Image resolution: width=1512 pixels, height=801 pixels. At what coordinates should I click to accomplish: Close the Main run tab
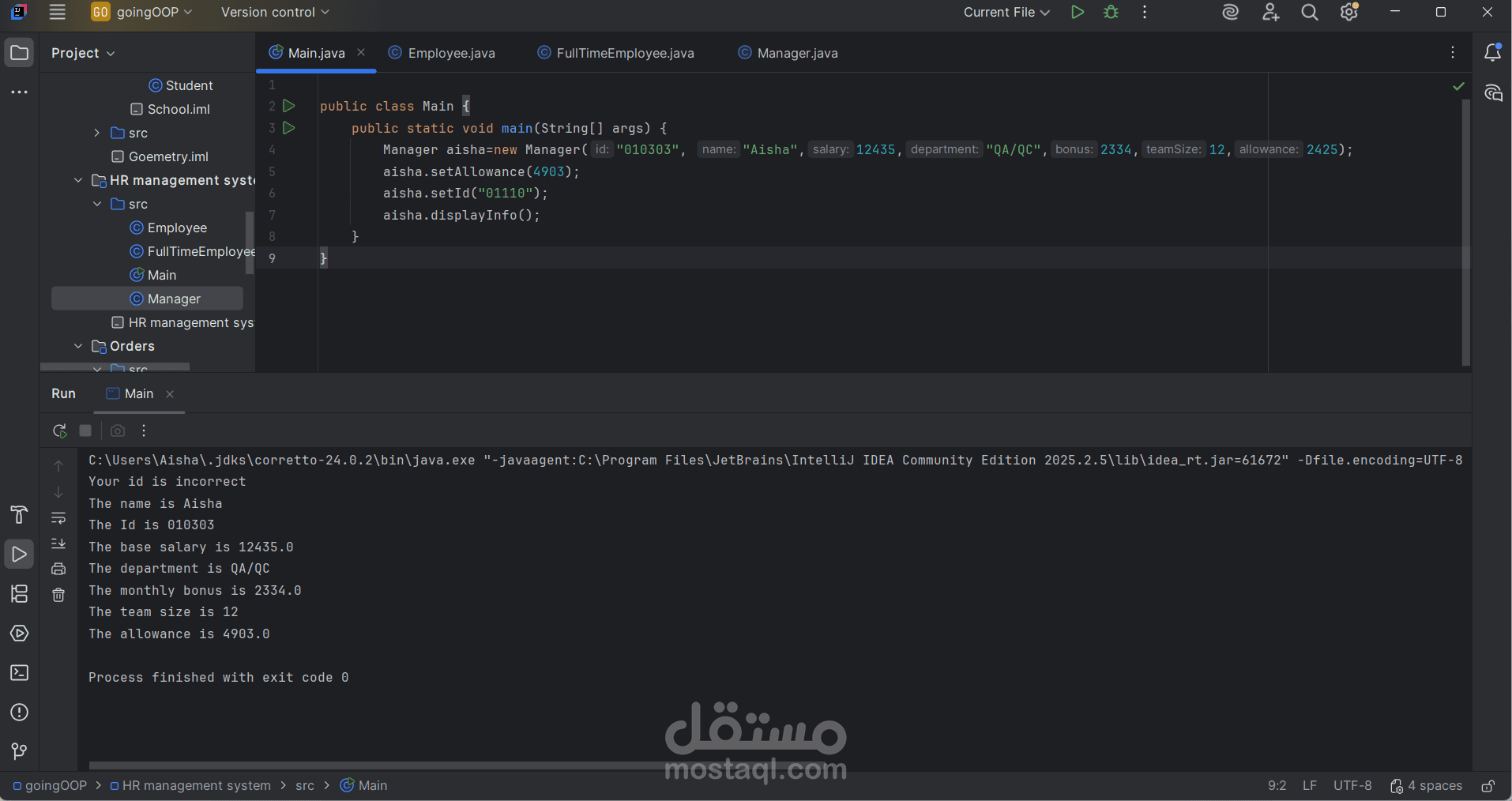(x=170, y=394)
